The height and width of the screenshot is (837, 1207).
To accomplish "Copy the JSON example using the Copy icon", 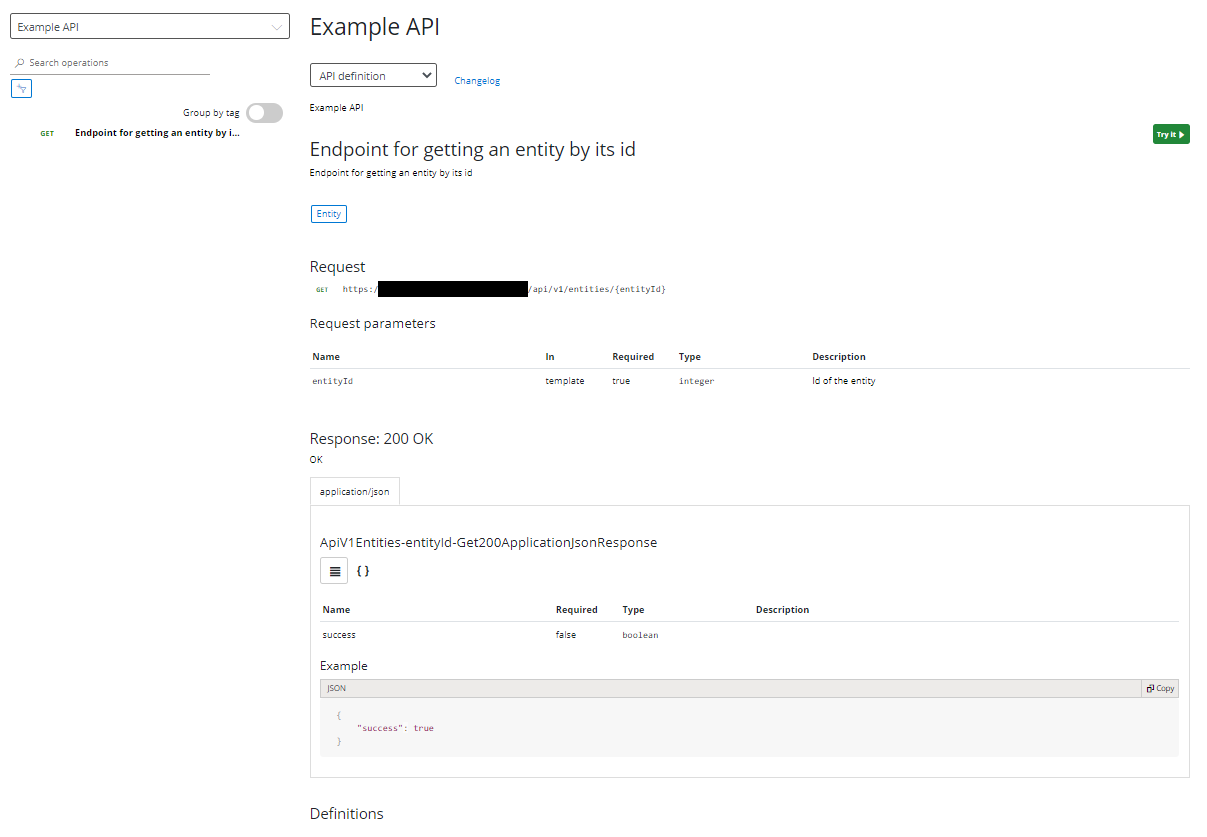I will [1158, 688].
